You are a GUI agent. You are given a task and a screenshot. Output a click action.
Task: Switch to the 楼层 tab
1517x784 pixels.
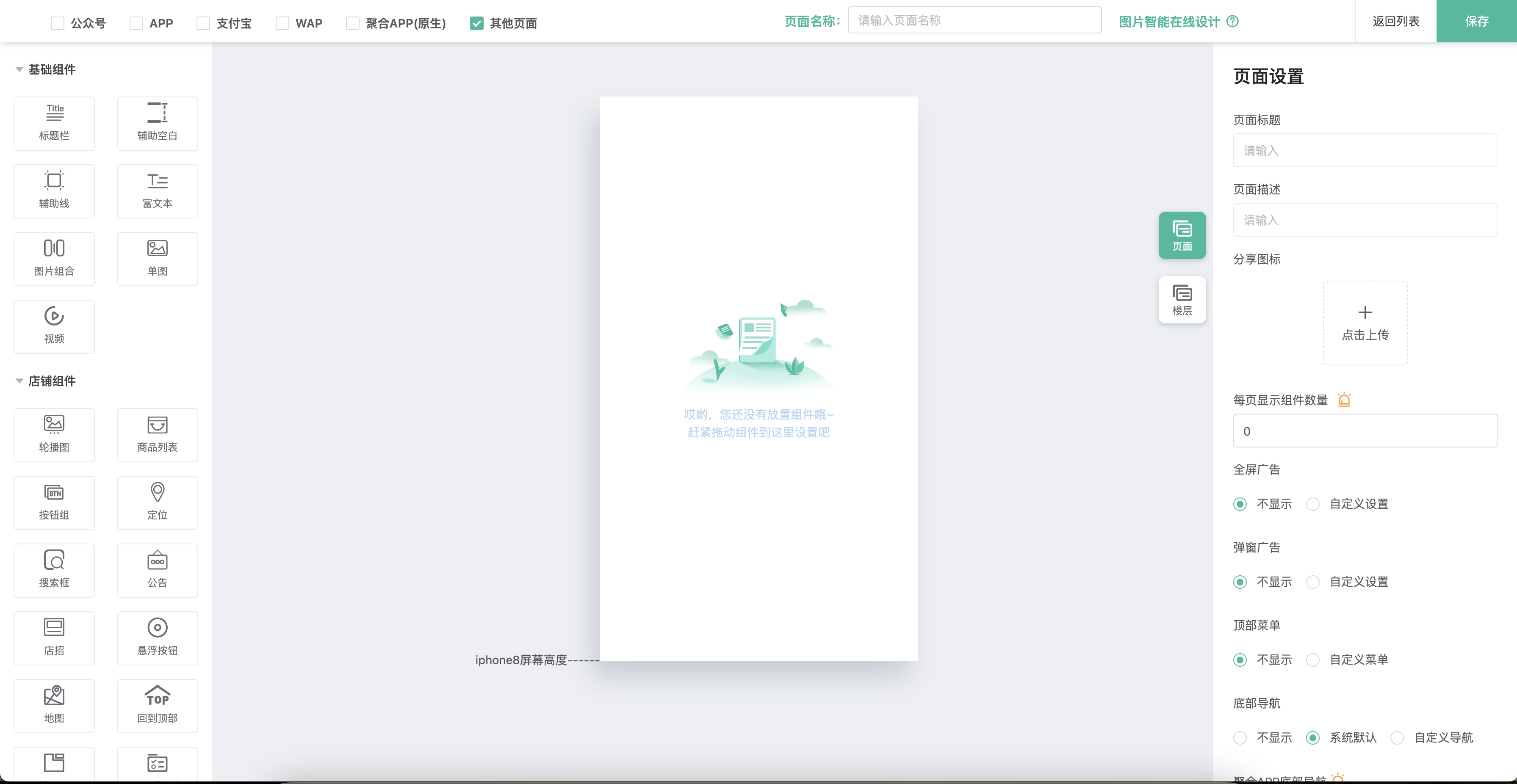[1181, 300]
